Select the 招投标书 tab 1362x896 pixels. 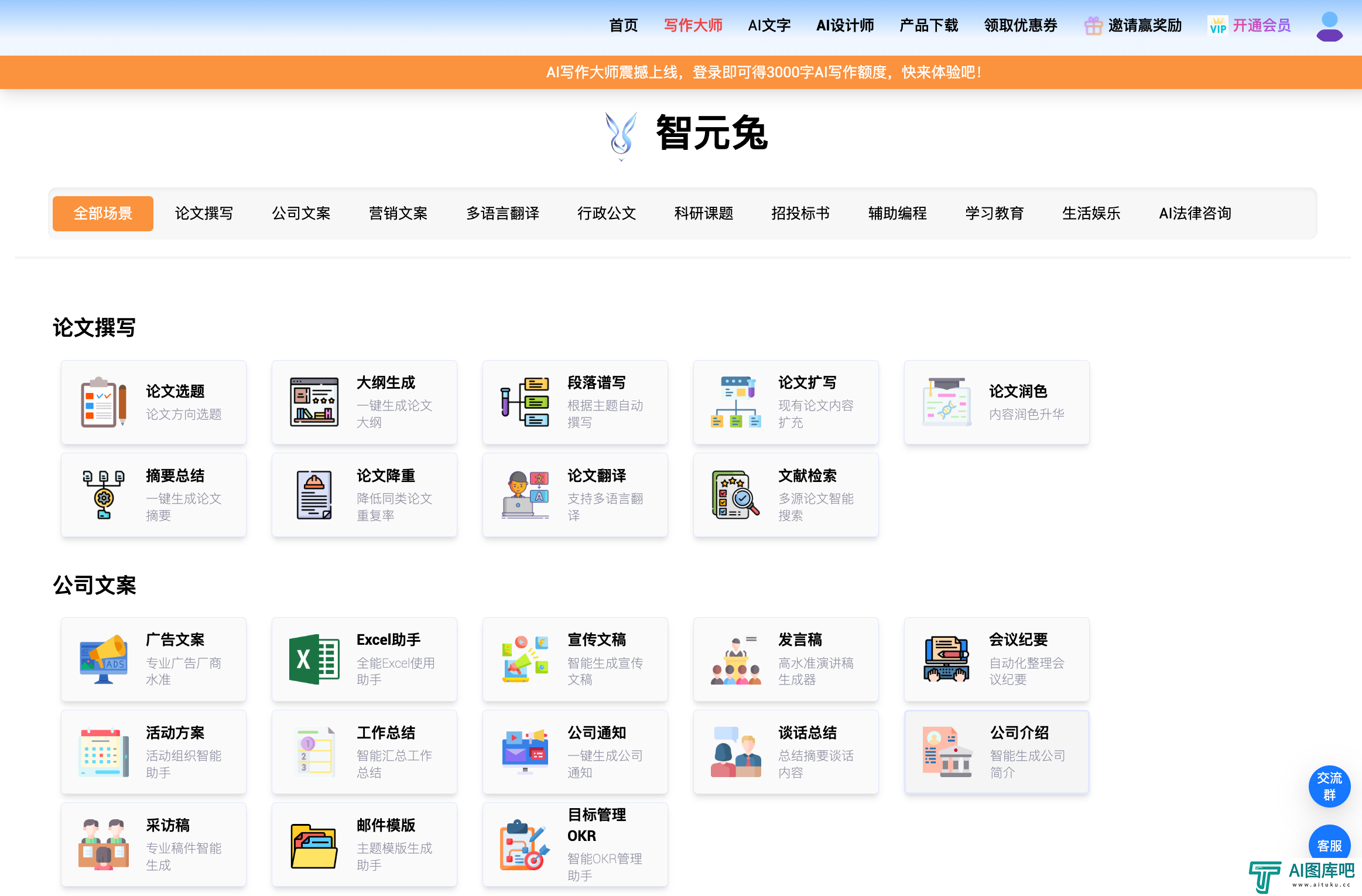point(800,213)
